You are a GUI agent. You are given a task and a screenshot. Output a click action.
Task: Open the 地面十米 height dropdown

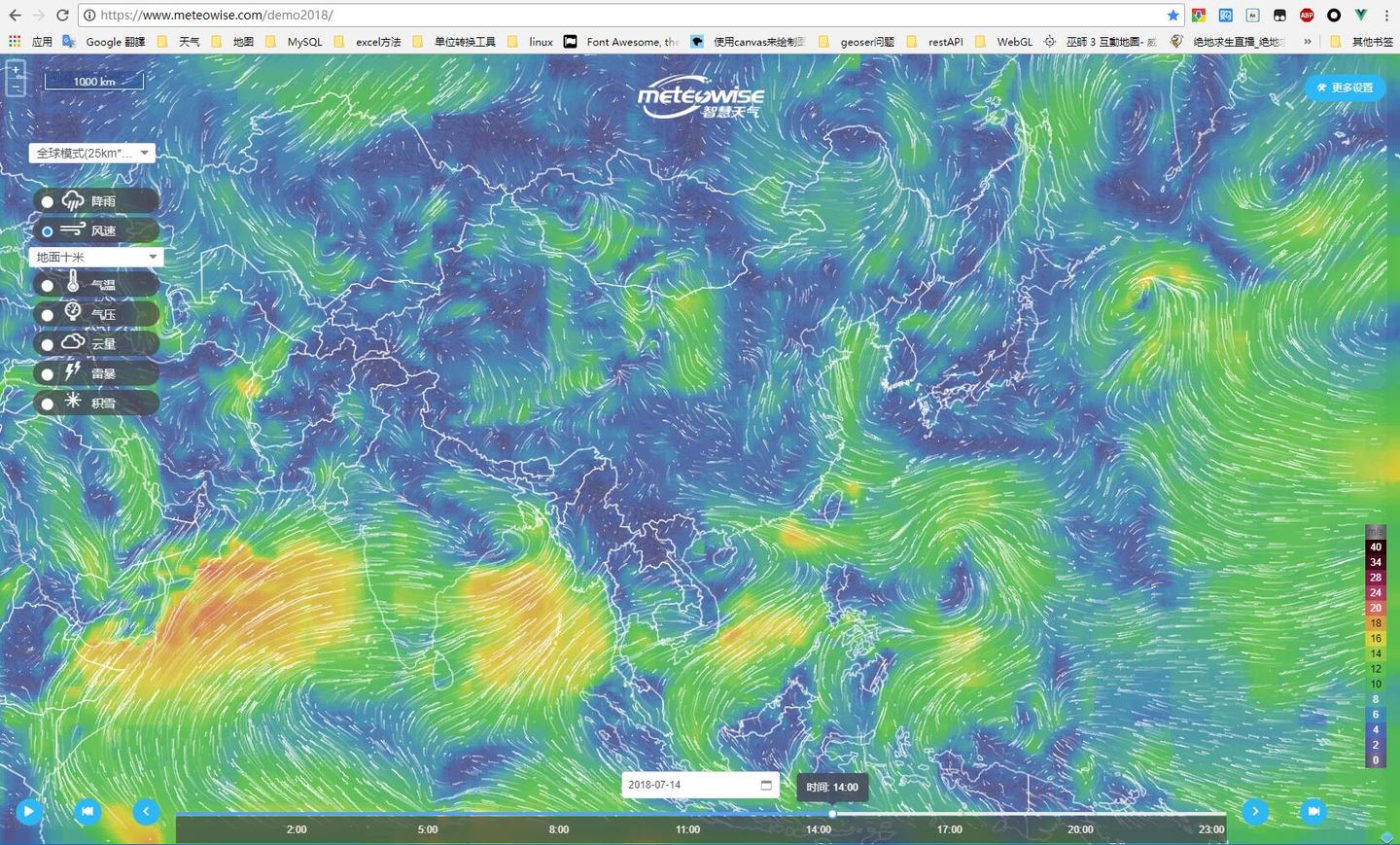coord(96,257)
